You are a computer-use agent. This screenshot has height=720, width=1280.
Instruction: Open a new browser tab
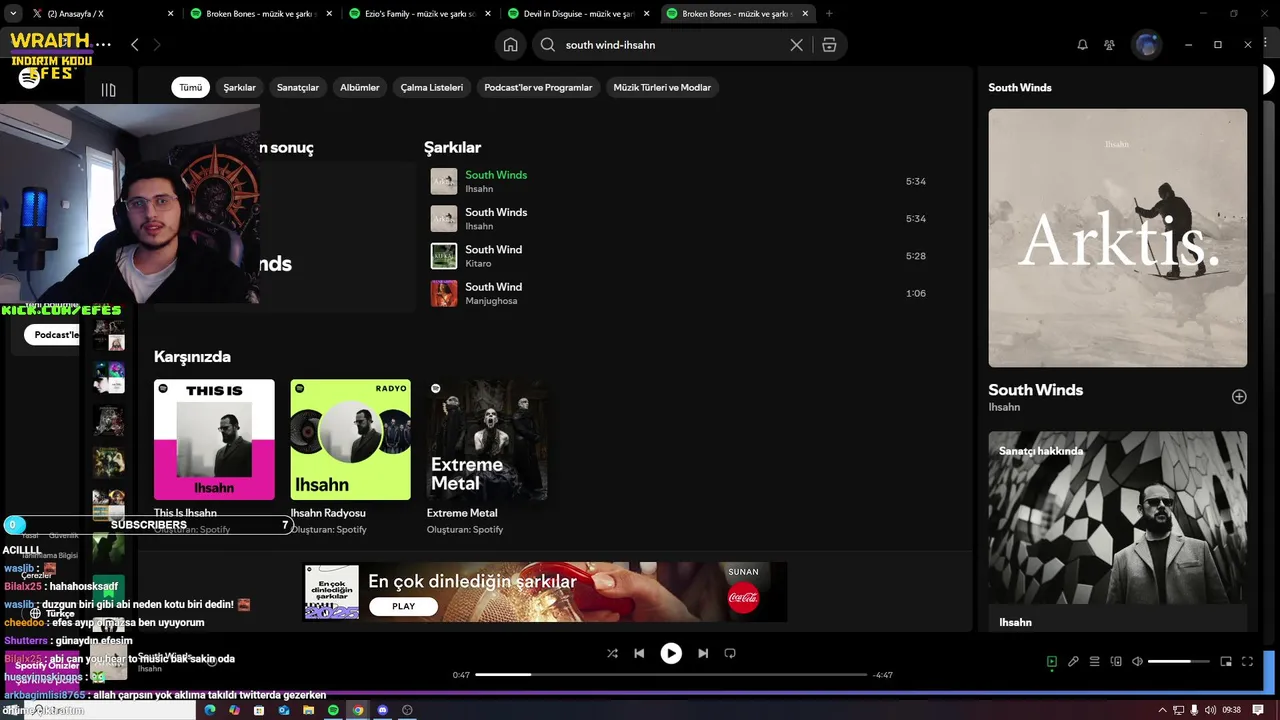[829, 14]
